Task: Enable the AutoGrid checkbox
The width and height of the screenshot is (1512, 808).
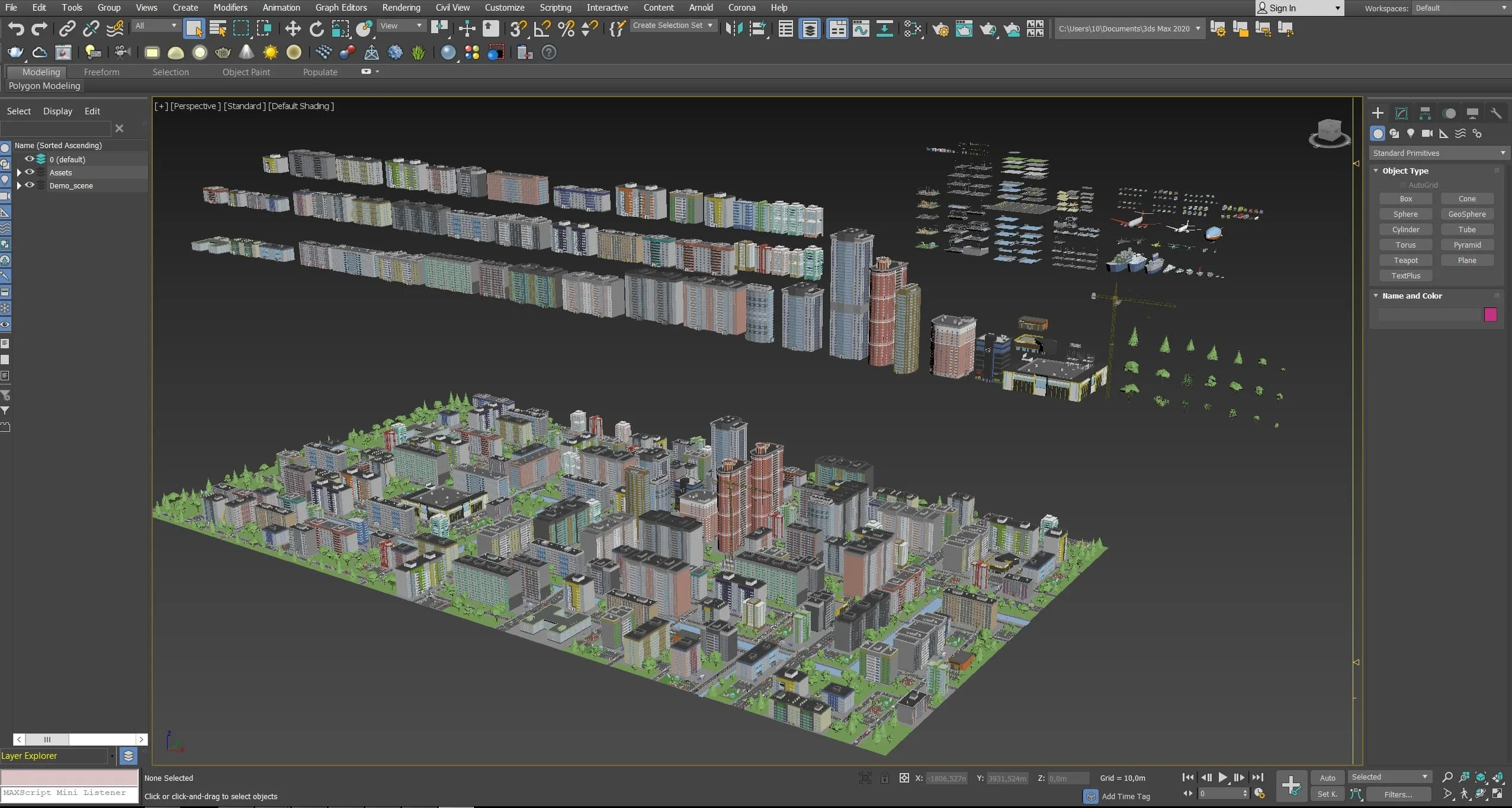Action: click(1402, 185)
